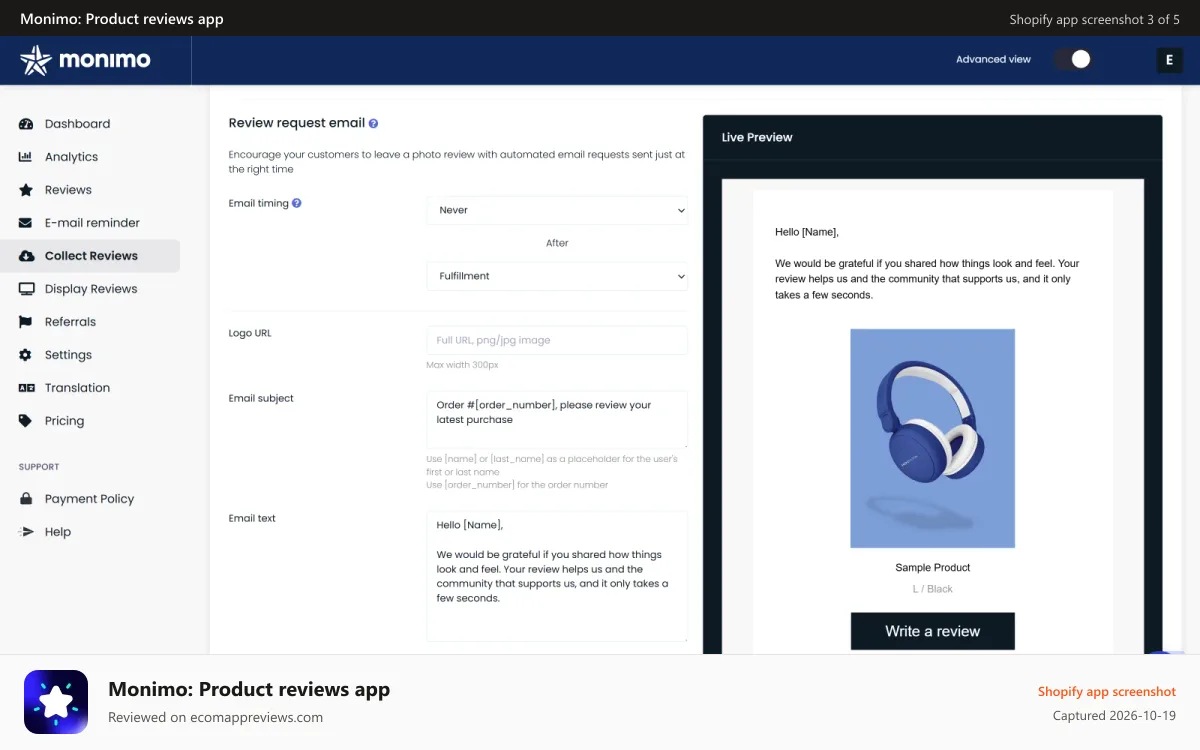This screenshot has width=1200, height=750.
Task: Click into the Email subject textarea
Action: [557, 419]
